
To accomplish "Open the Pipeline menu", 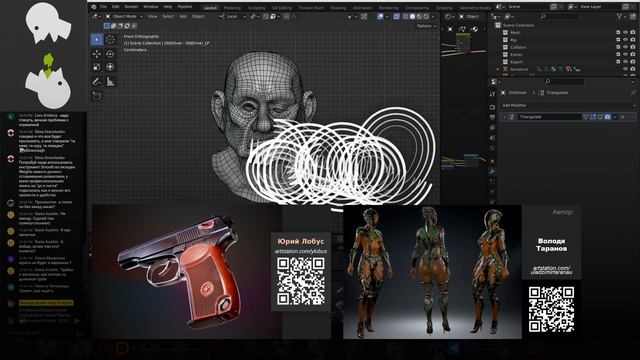I will (184, 7).
